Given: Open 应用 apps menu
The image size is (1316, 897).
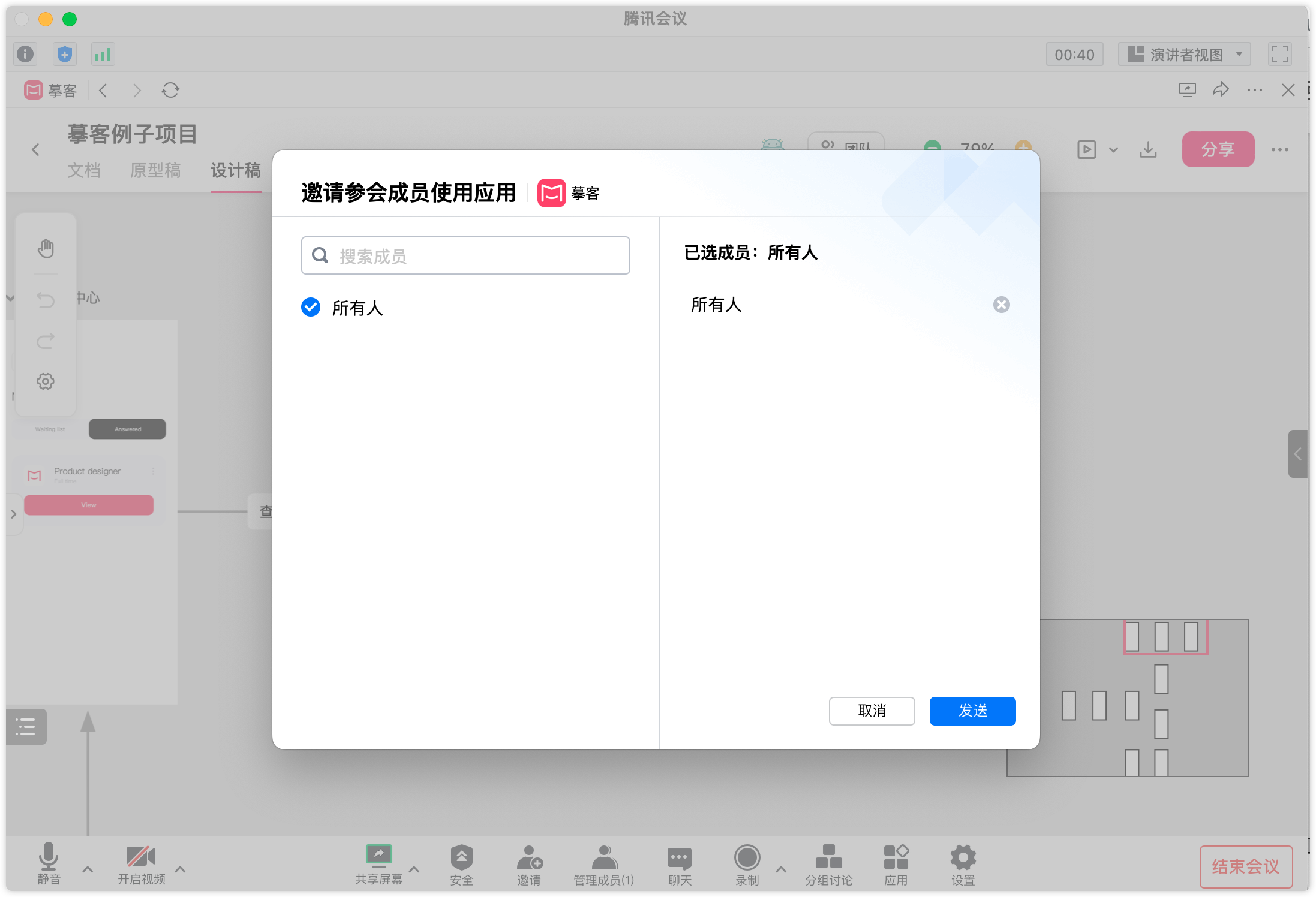Looking at the screenshot, I should (896, 865).
